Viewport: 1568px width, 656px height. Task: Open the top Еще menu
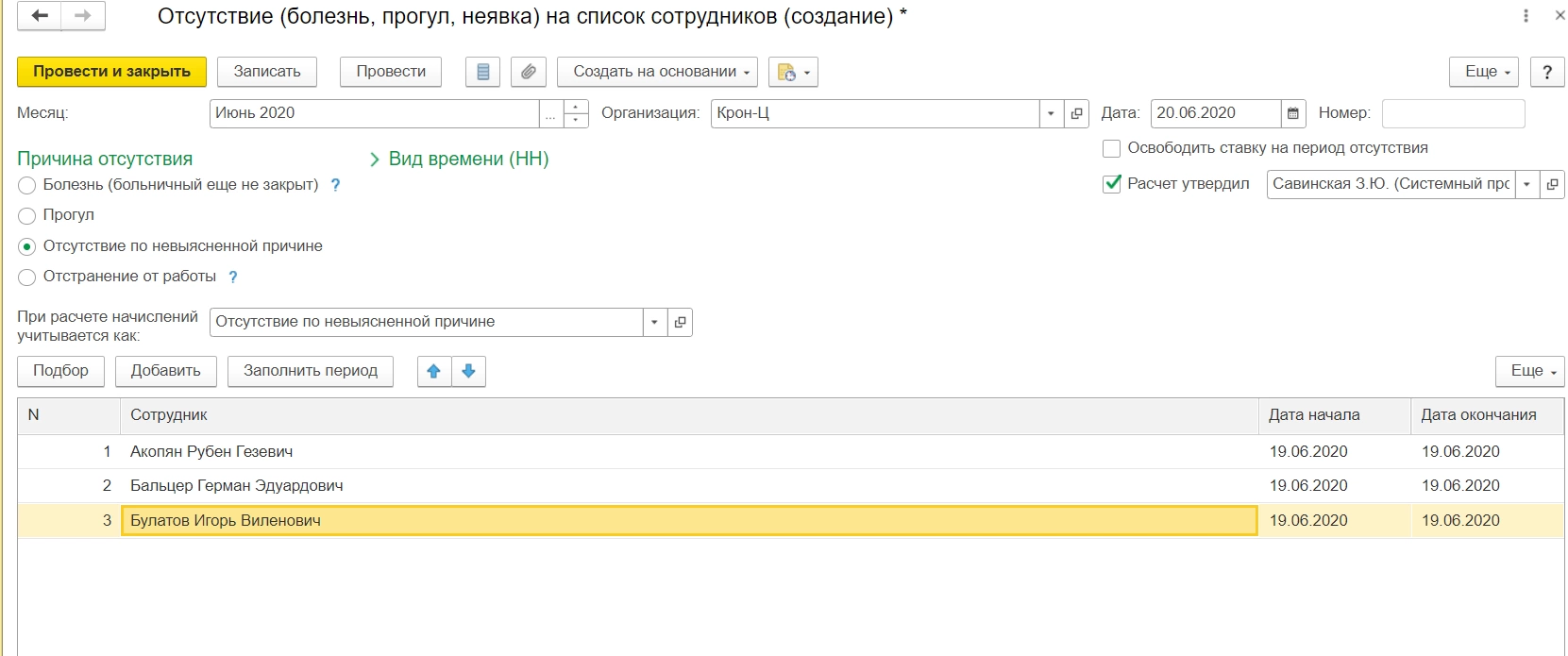pyautogui.click(x=1483, y=72)
